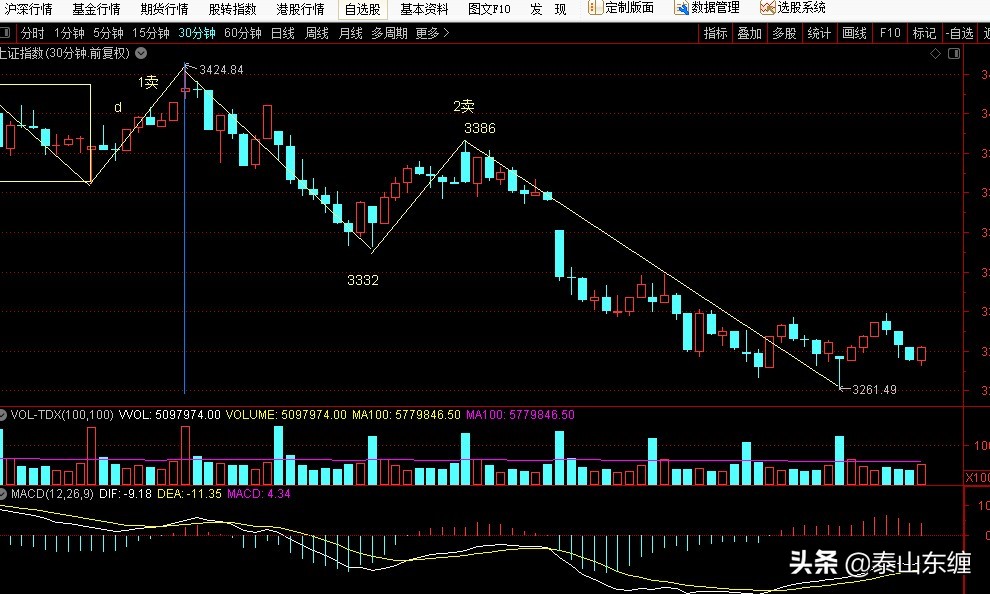Switch to 1分钟 period

tap(69, 33)
